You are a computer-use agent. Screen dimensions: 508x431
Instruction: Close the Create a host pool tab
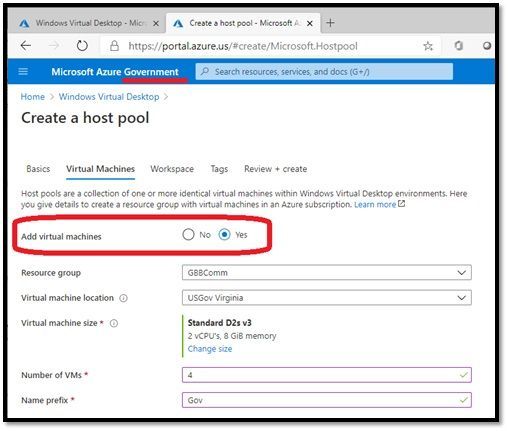310,23
